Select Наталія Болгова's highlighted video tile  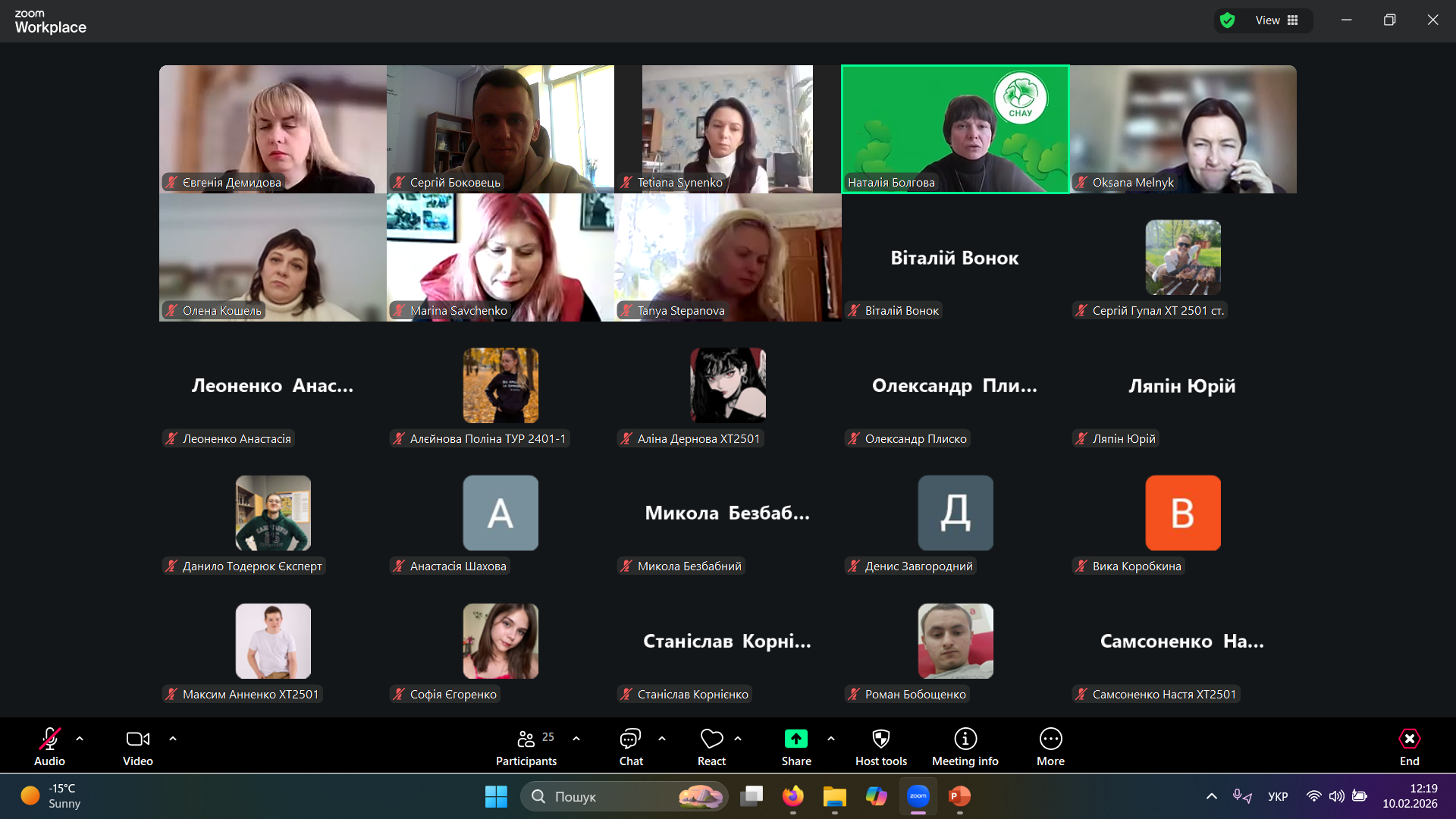click(x=955, y=129)
